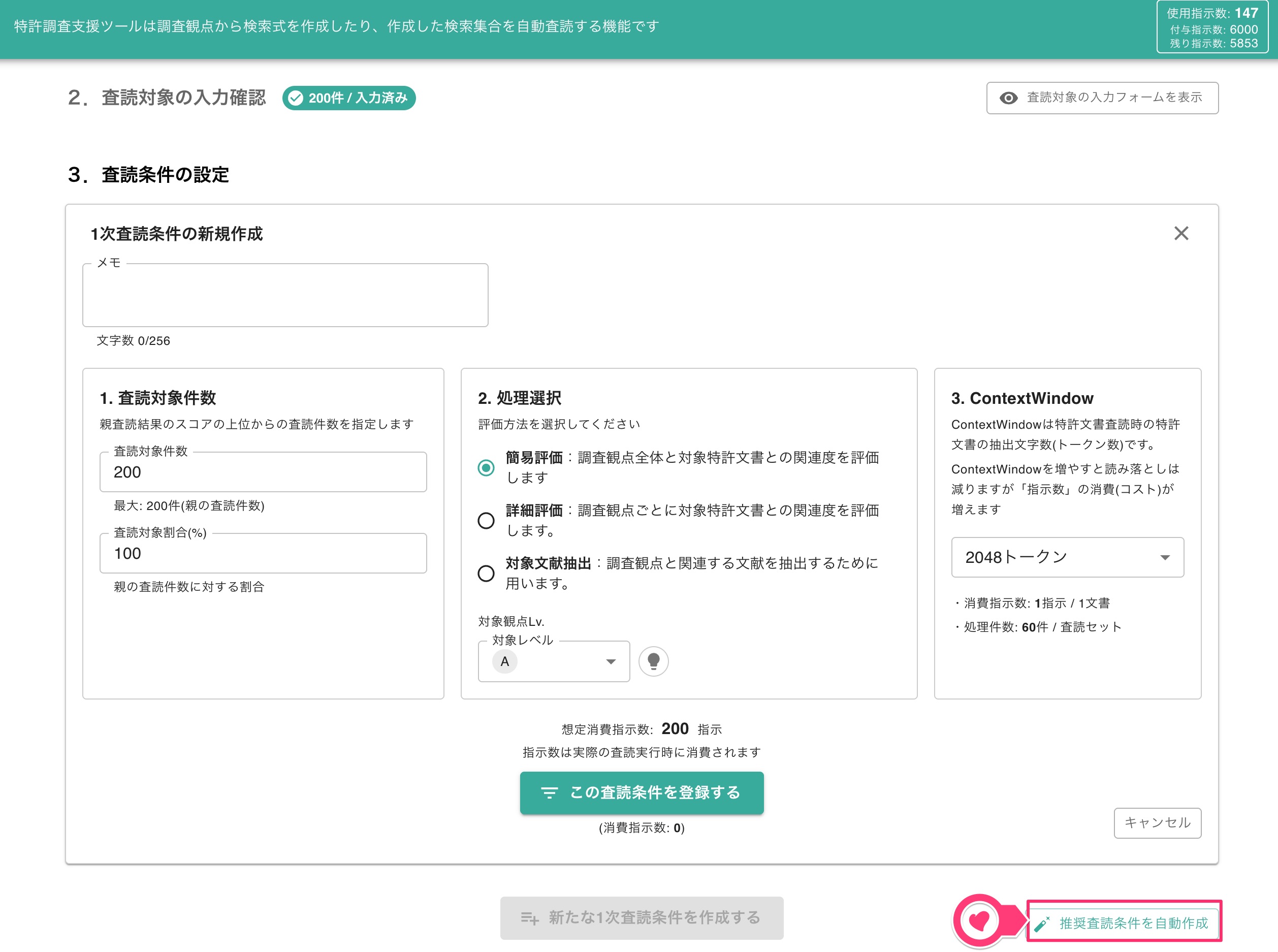1278x952 pixels.
Task: Click the 3. ContextWindow section title
Action: (x=1022, y=398)
